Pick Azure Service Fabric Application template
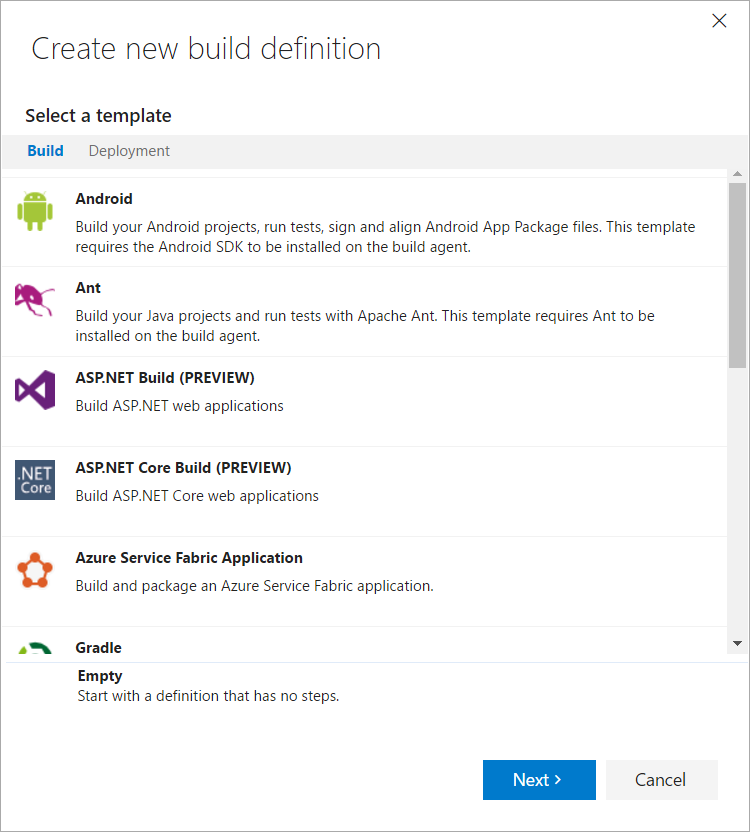The image size is (750, 832). [x=189, y=558]
